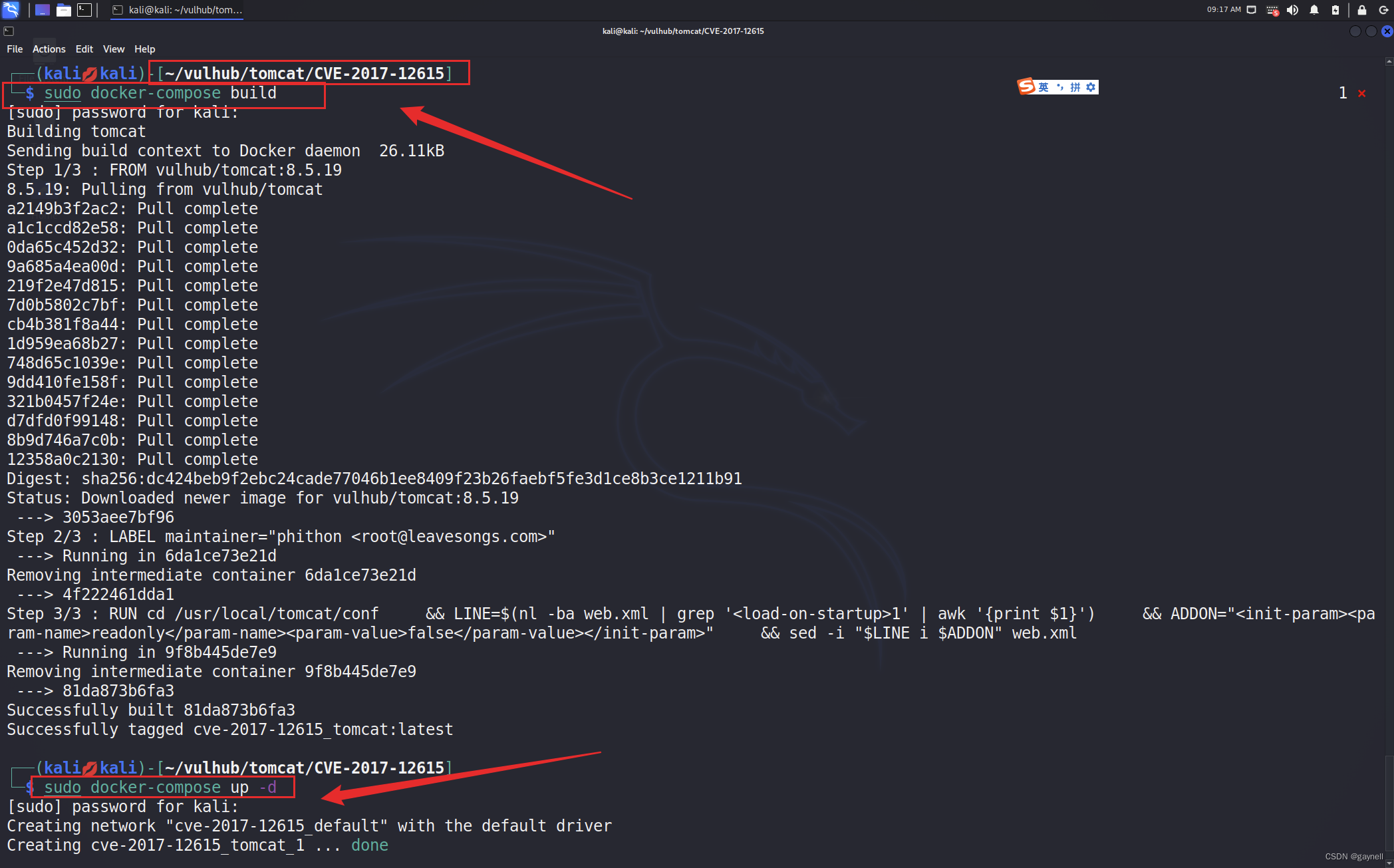
Task: Click the exit code '1' indicator
Action: pos(1343,93)
